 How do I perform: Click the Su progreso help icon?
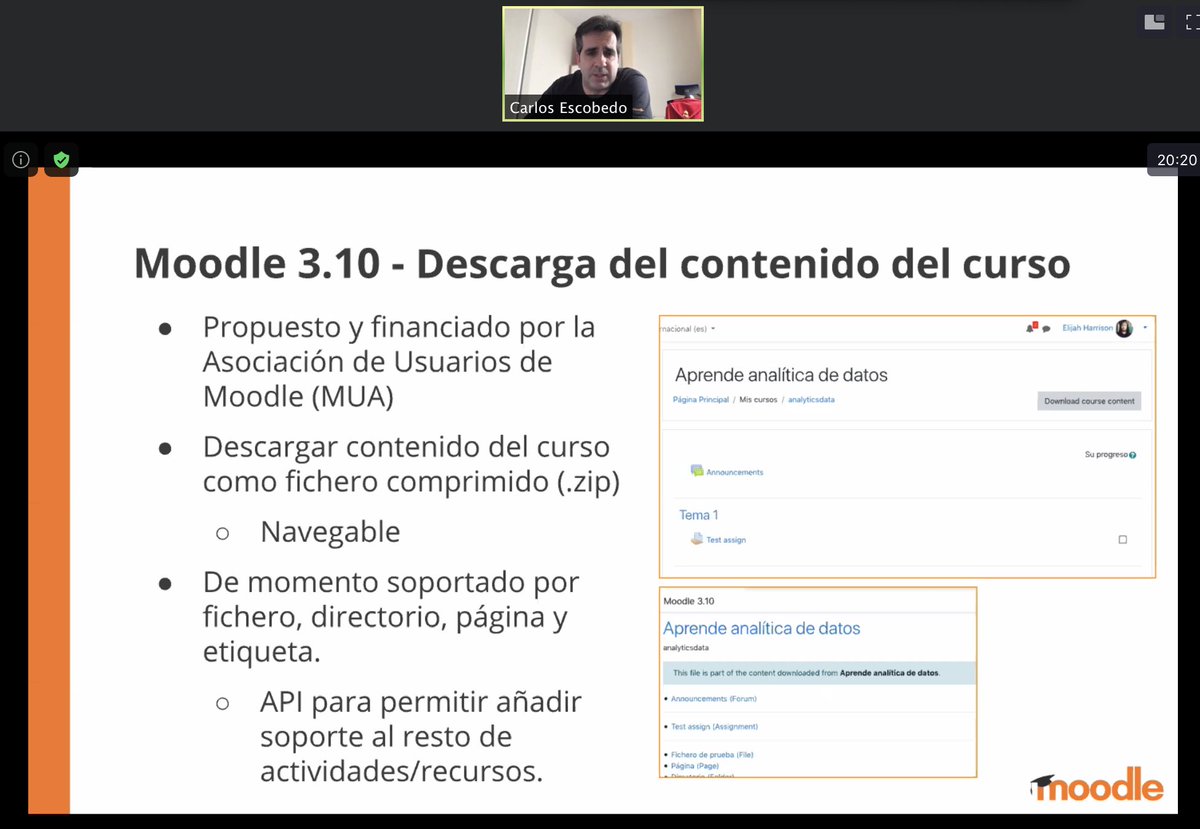coord(1132,455)
